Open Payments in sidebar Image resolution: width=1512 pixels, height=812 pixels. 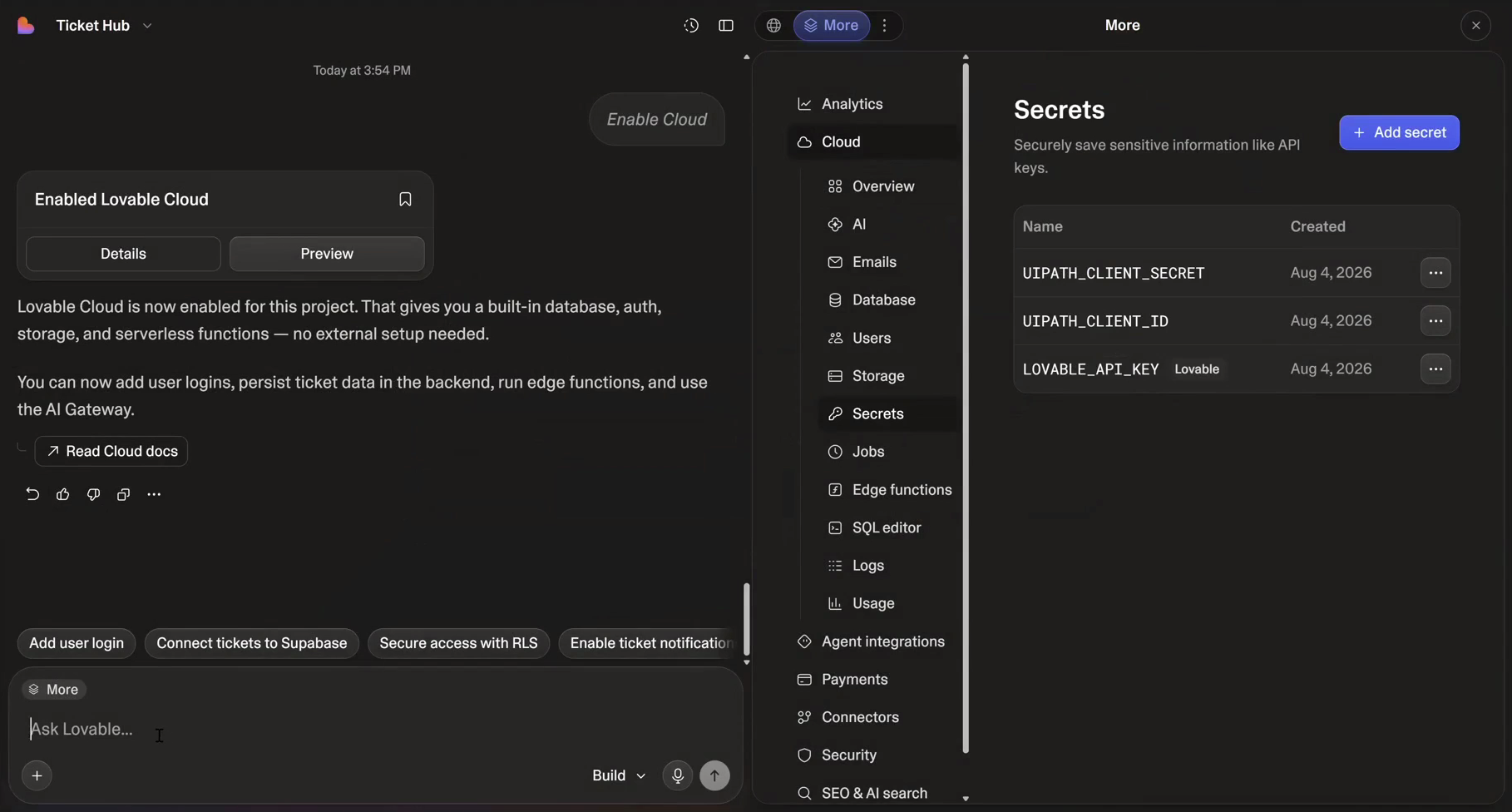click(872, 680)
